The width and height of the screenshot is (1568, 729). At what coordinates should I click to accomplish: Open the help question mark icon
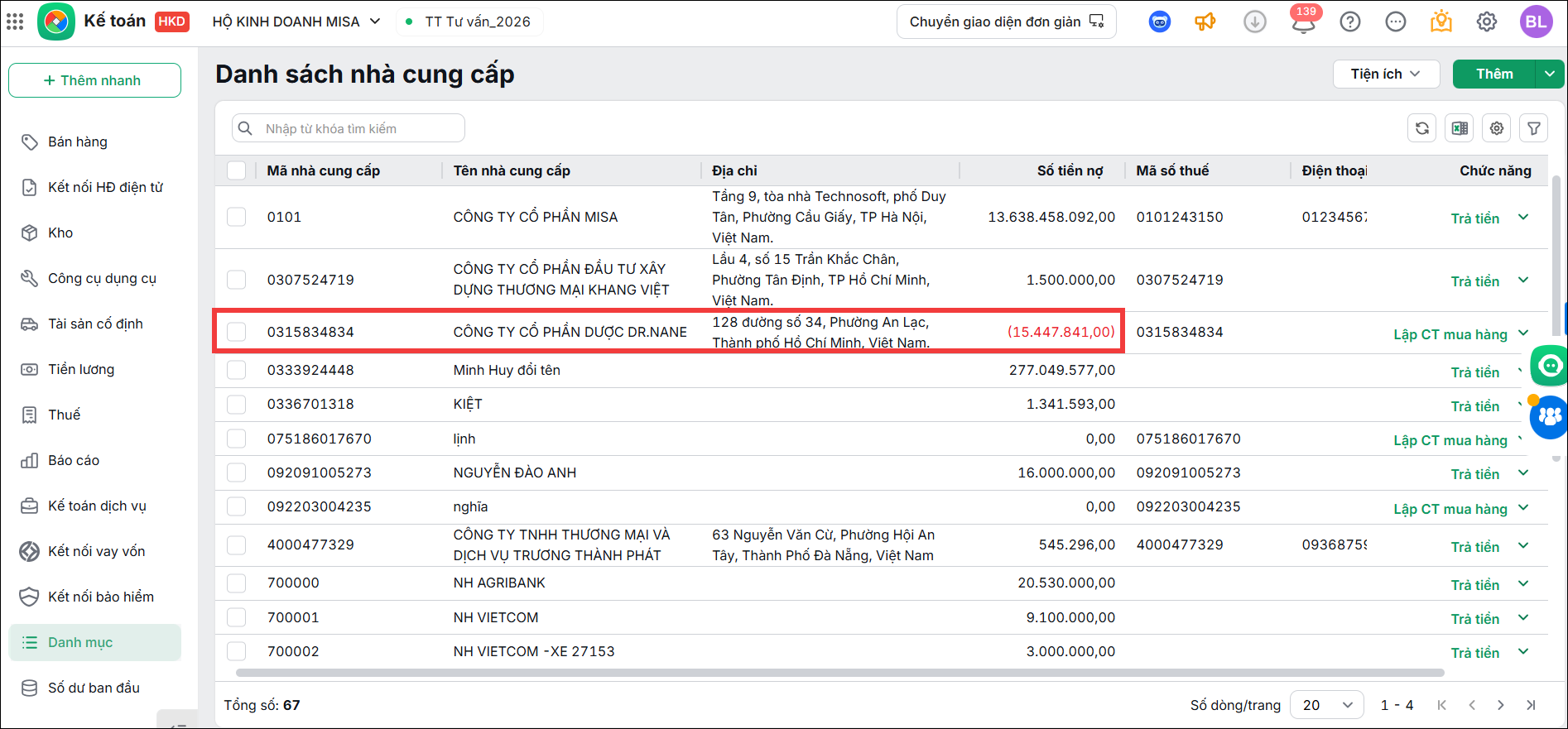point(1350,22)
